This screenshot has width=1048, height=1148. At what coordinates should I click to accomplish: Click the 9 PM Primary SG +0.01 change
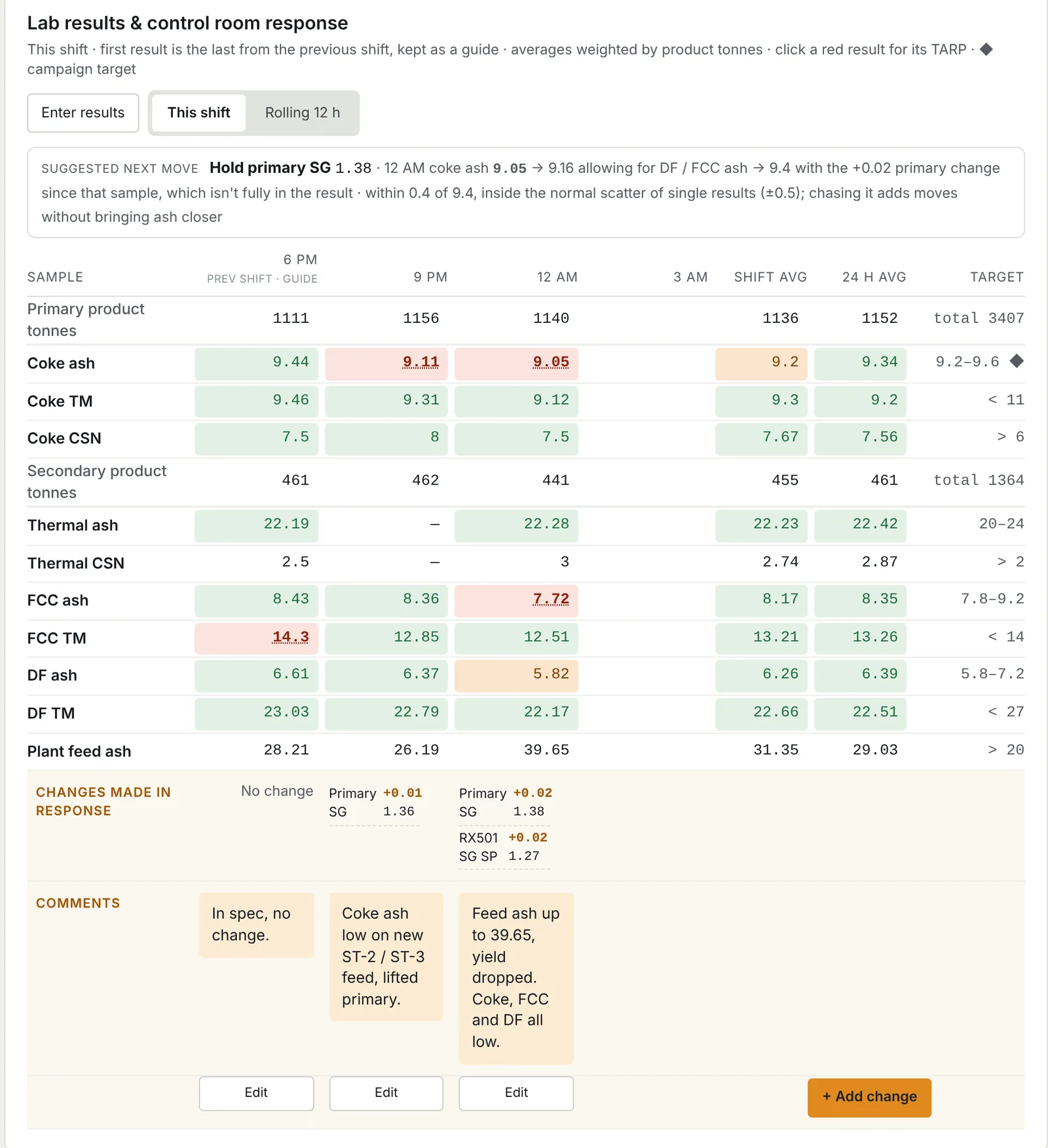[x=375, y=802]
